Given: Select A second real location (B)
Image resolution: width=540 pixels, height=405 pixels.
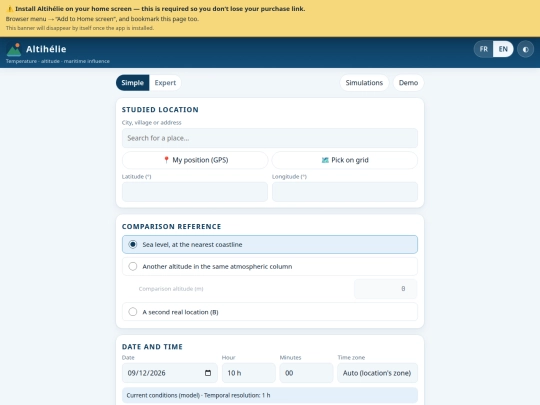Looking at the screenshot, I should (270, 312).
